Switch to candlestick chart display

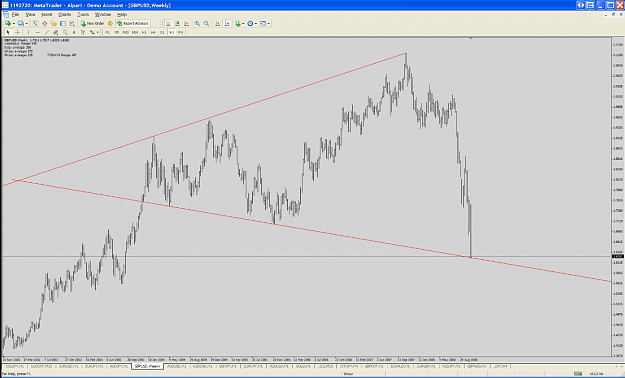pyautogui.click(x=177, y=24)
